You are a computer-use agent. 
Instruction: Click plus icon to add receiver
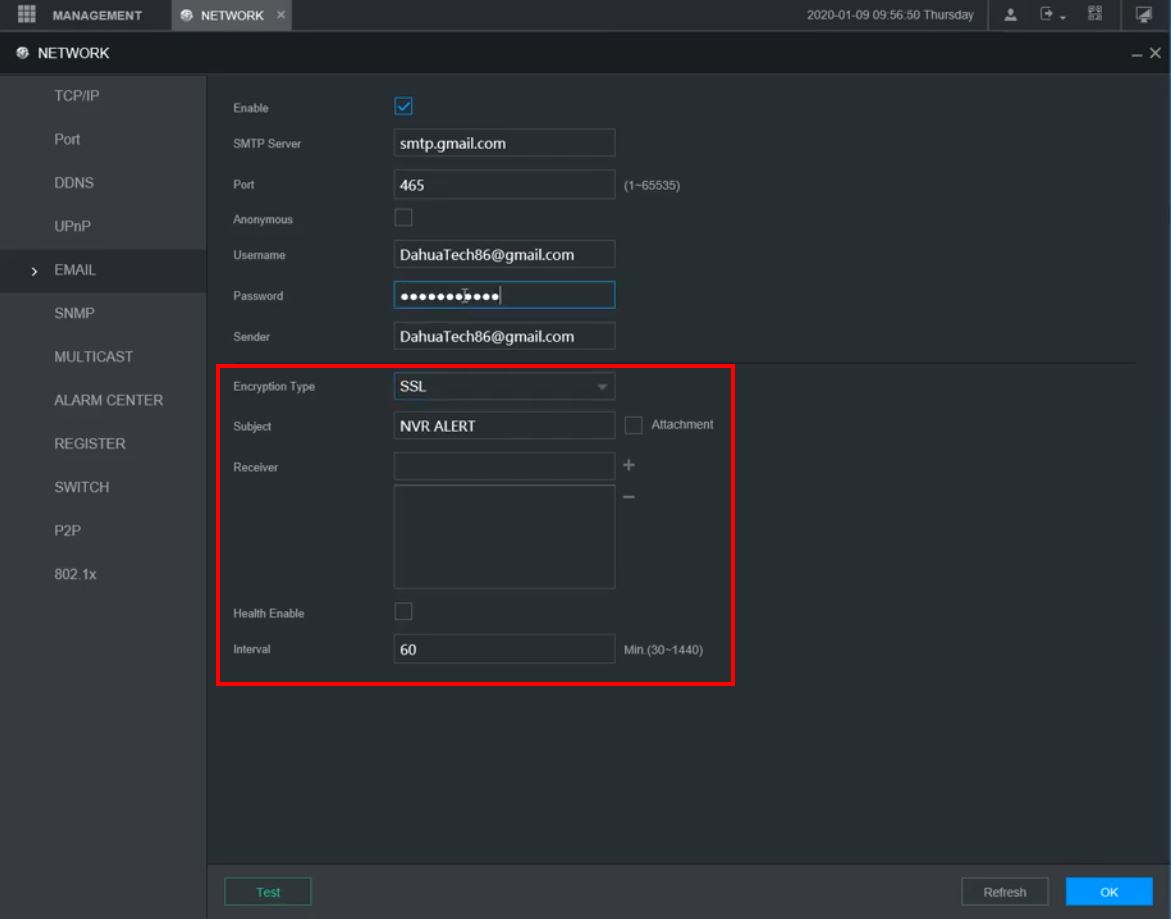(x=629, y=465)
